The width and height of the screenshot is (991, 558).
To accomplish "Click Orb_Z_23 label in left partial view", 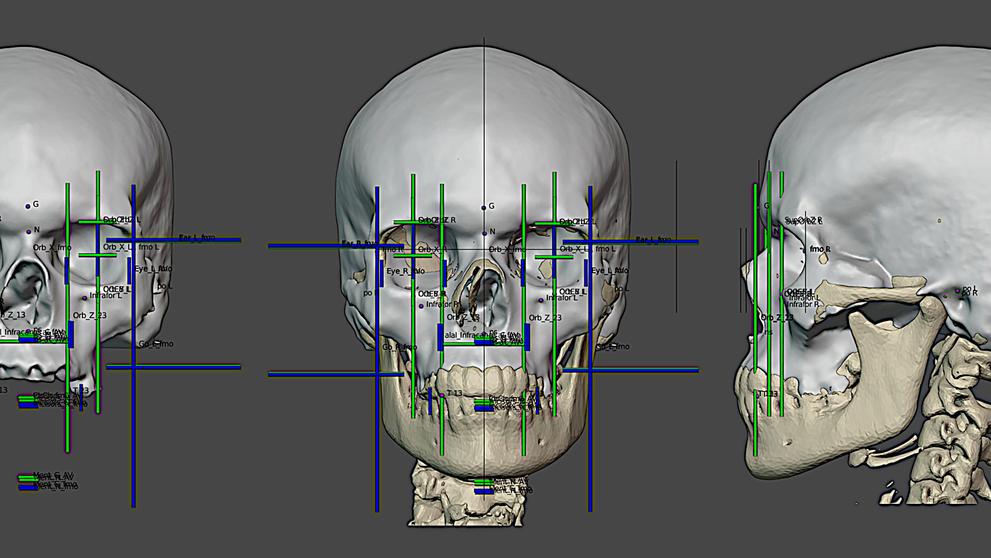I will (x=90, y=315).
